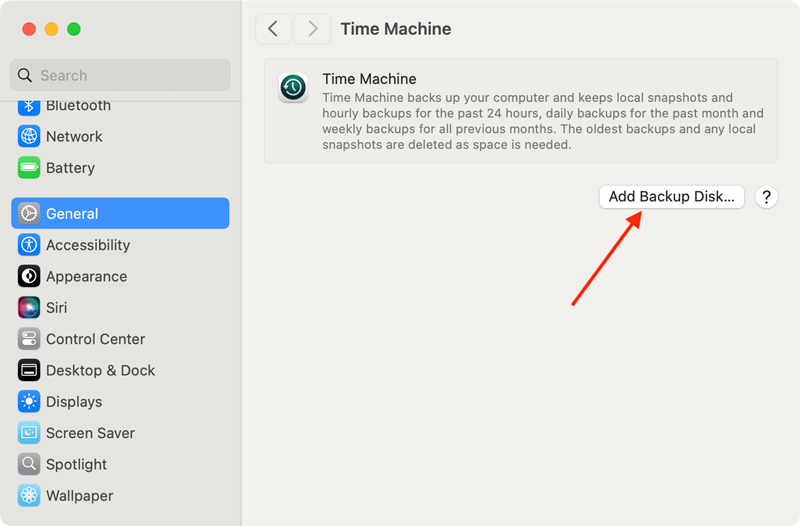Open Accessibility label in sidebar
Screen dimensions: 800x526
point(88,245)
